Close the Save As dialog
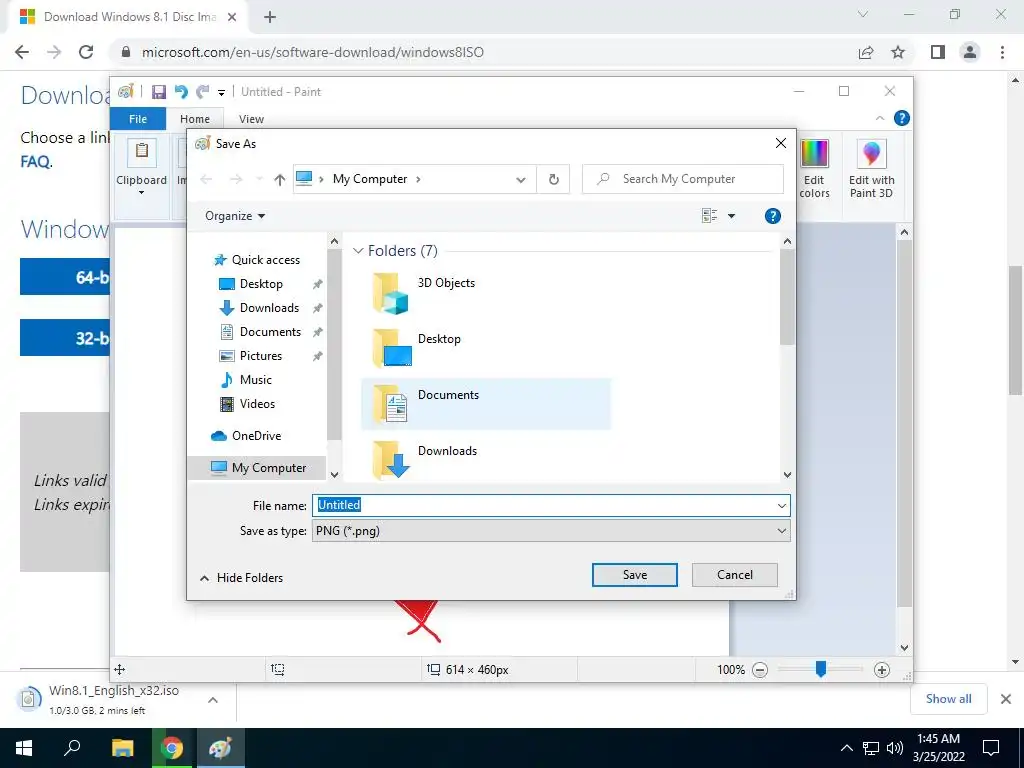This screenshot has width=1024, height=768. coord(780,143)
